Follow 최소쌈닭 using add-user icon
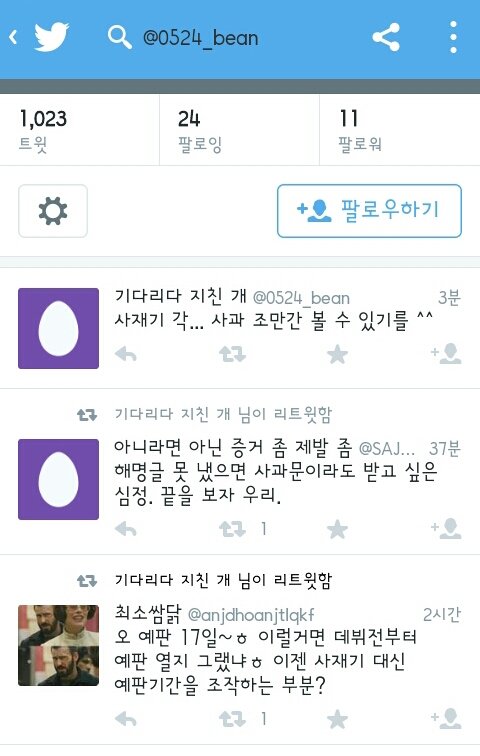 [x=446, y=718]
